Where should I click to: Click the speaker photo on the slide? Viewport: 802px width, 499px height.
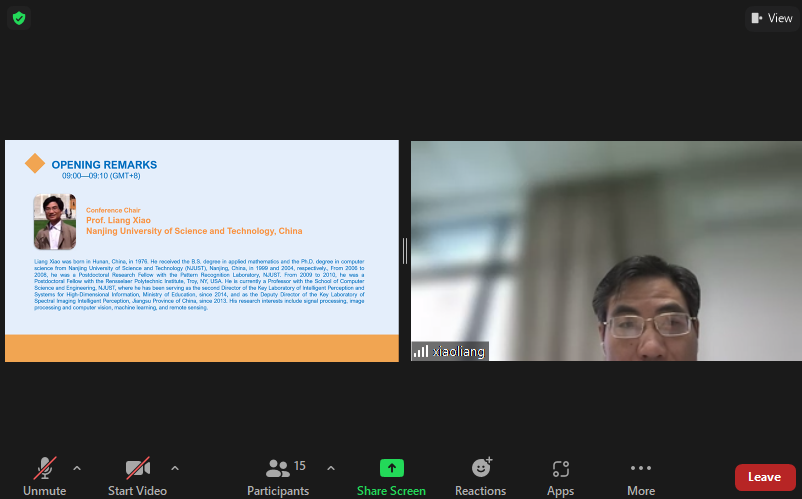55,222
